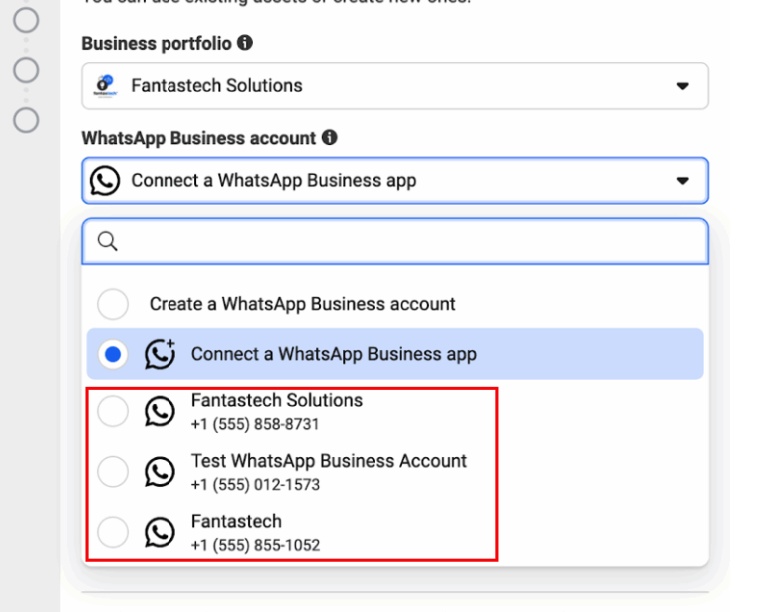Select the Fantastech Solutions radio button
The height and width of the screenshot is (612, 762).
pos(113,411)
